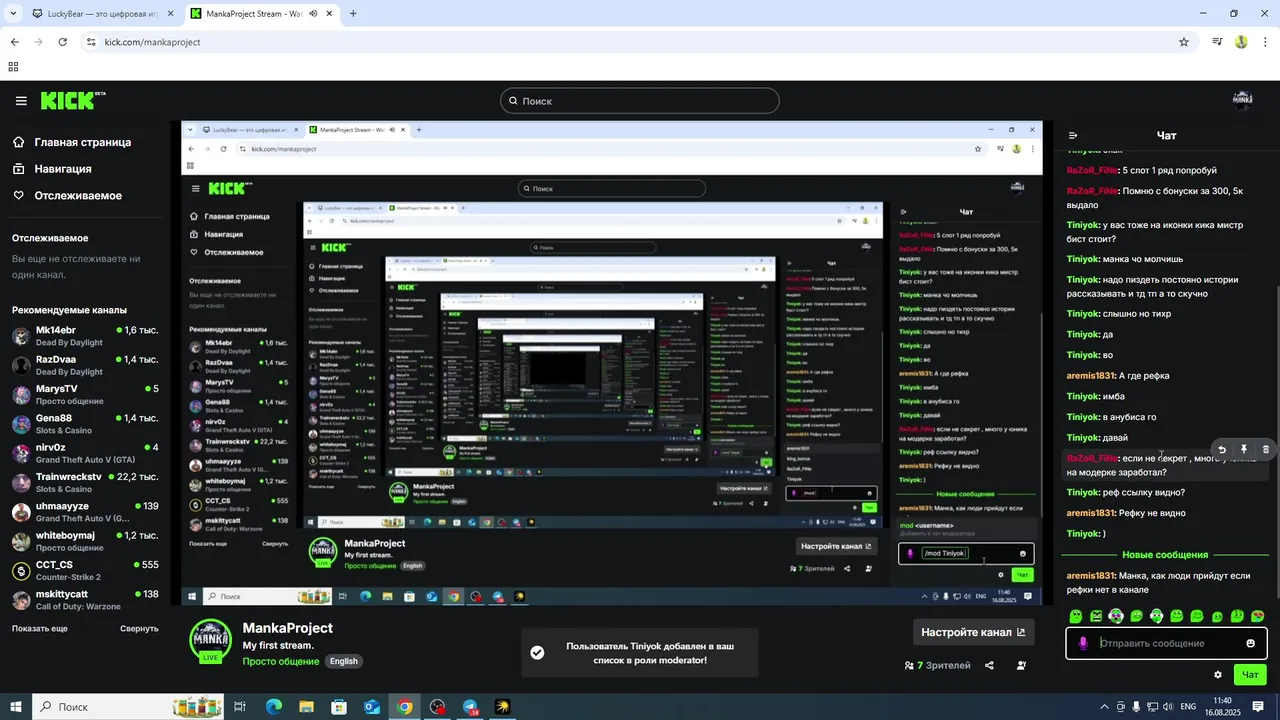Open the Mk14ebr recommended channel
This screenshot has height=720, width=1280.
[85, 336]
